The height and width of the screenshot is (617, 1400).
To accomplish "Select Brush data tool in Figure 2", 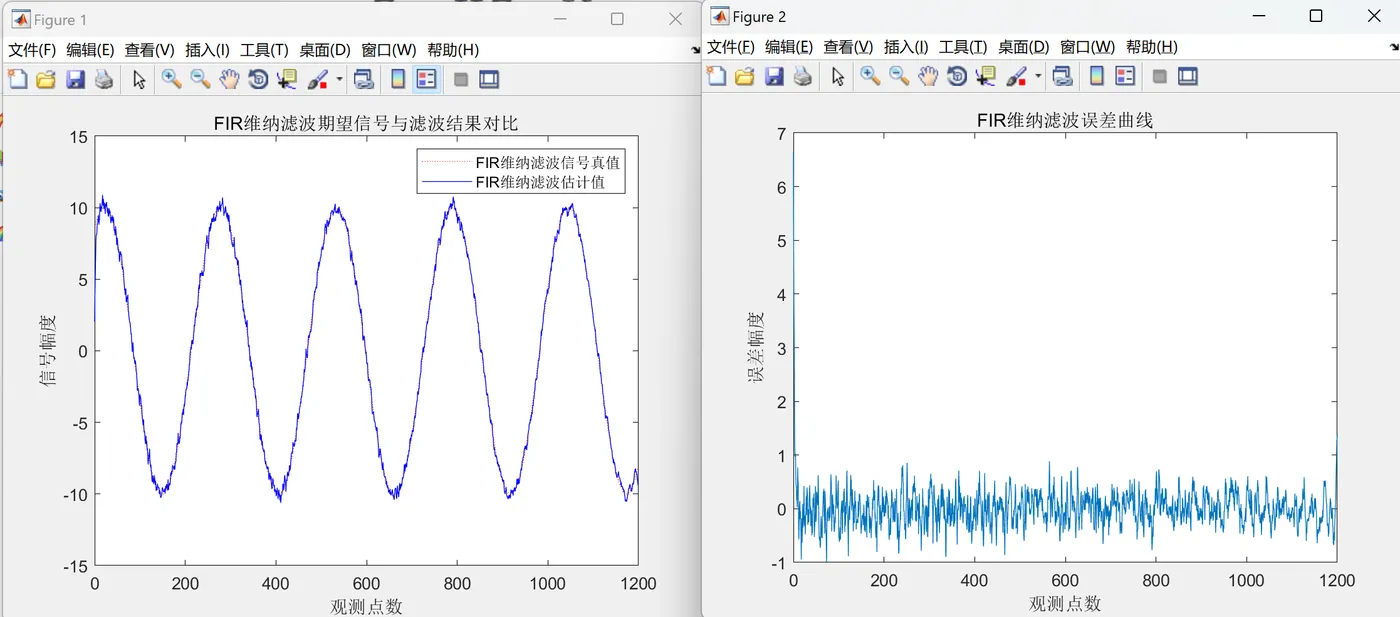I will point(1017,76).
